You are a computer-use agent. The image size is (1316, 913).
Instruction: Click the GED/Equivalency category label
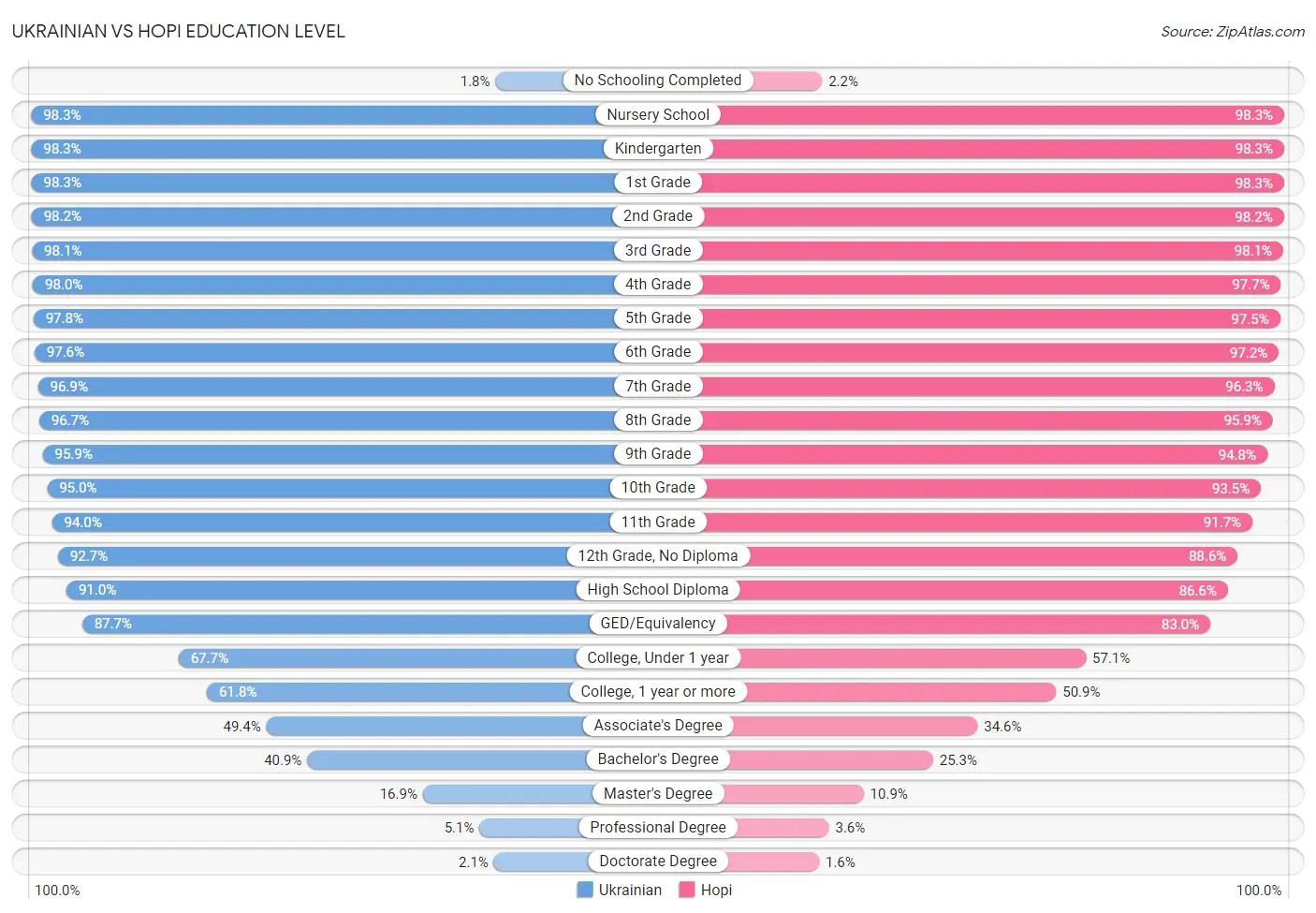658,624
